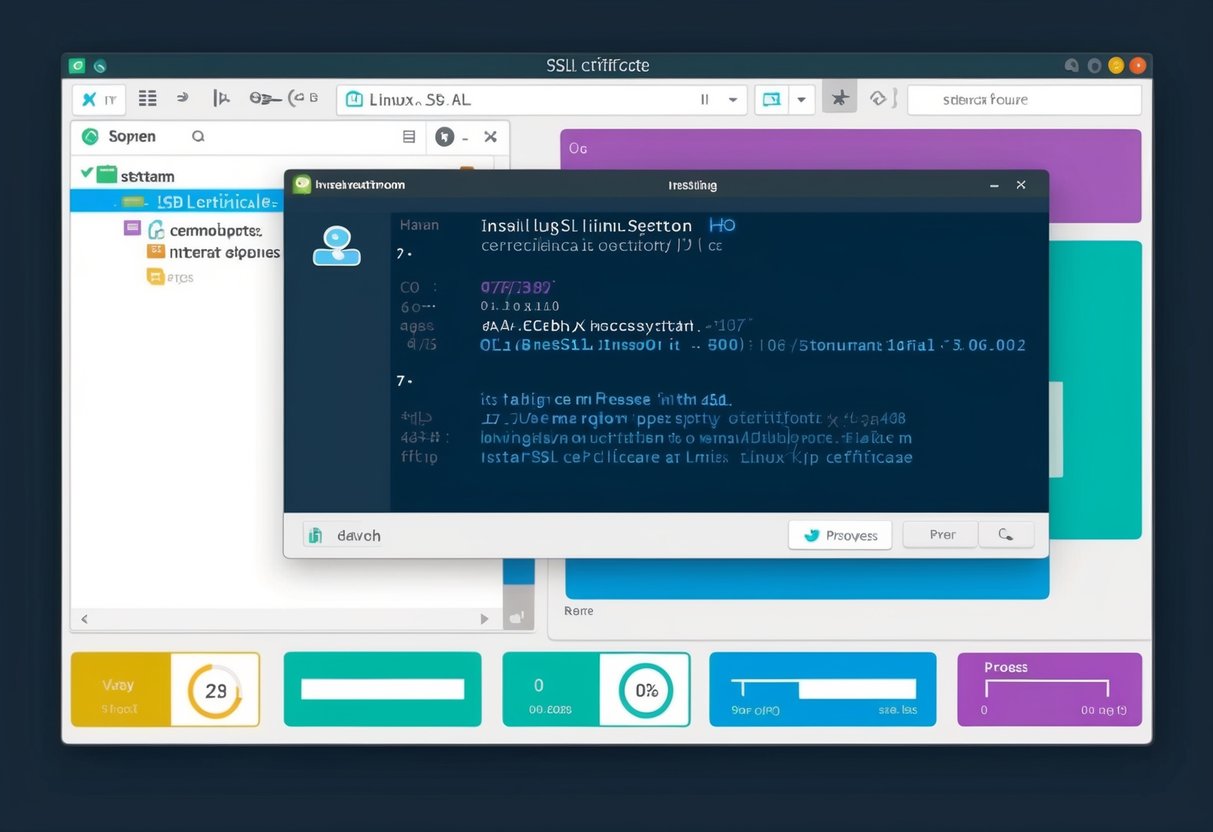Screen dimensions: 1213x832
Task: Click the key icon in the toolbar
Action: (264, 98)
